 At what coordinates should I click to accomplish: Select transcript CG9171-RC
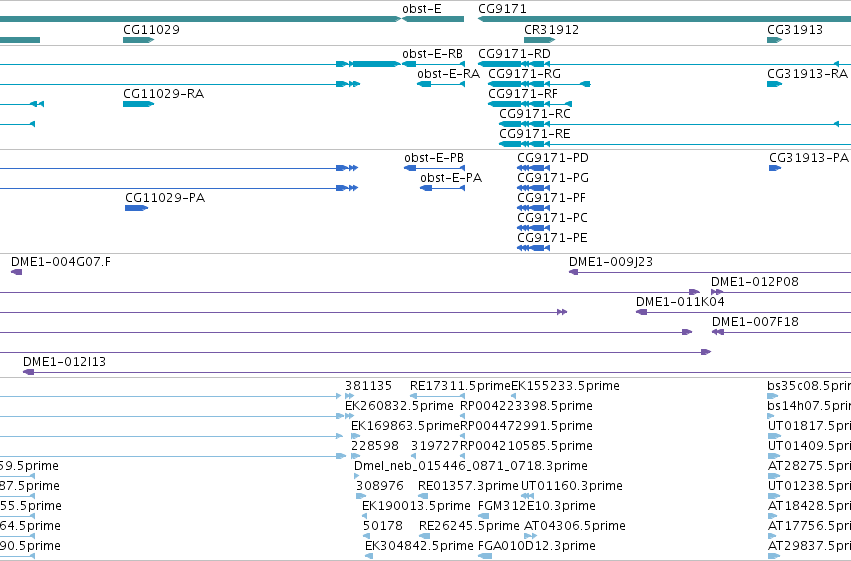675,124
